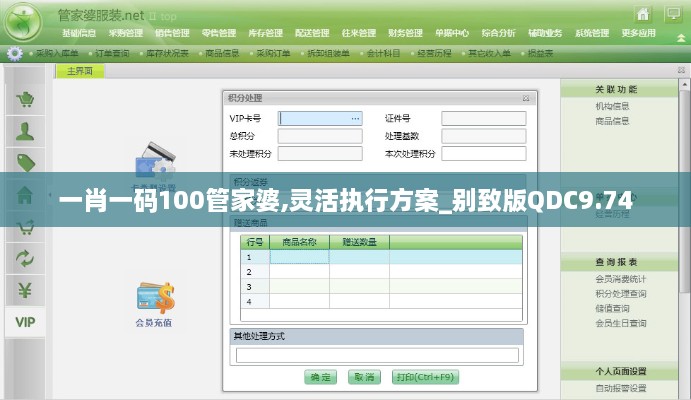Open the gear settings icon in shortcut bar
691x400 pixels.
click(15, 53)
